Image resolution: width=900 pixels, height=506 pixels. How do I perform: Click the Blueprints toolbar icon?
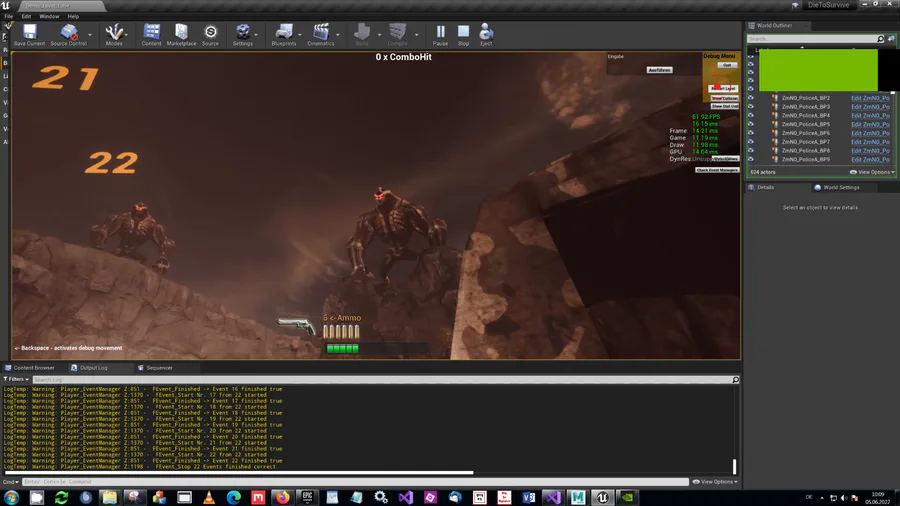point(284,34)
